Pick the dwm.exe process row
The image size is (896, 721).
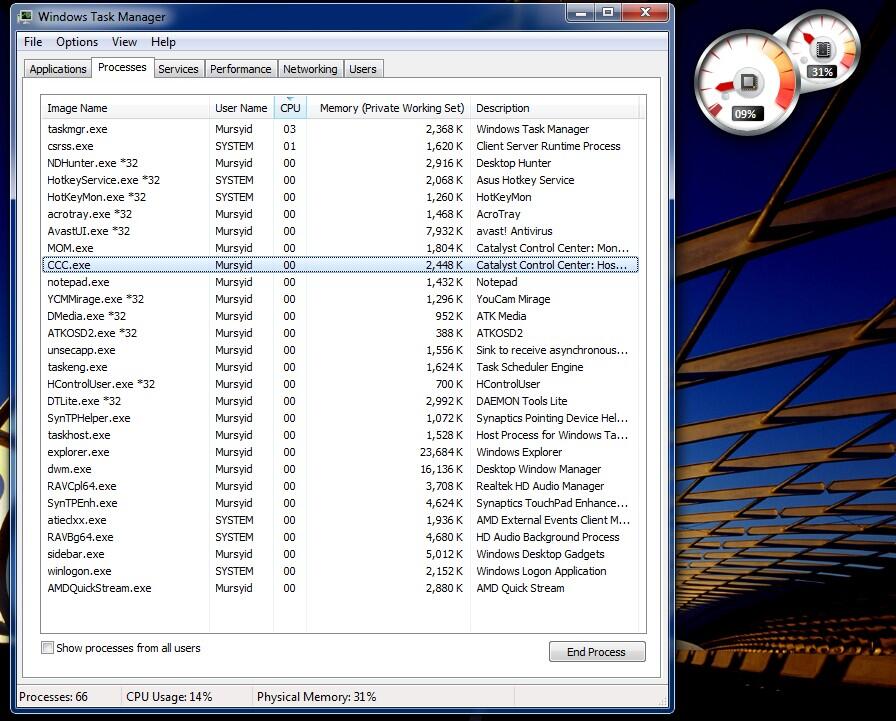[341, 469]
